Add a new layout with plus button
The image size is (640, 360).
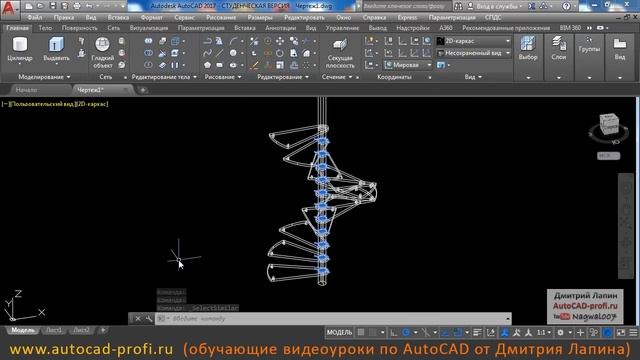point(103,330)
